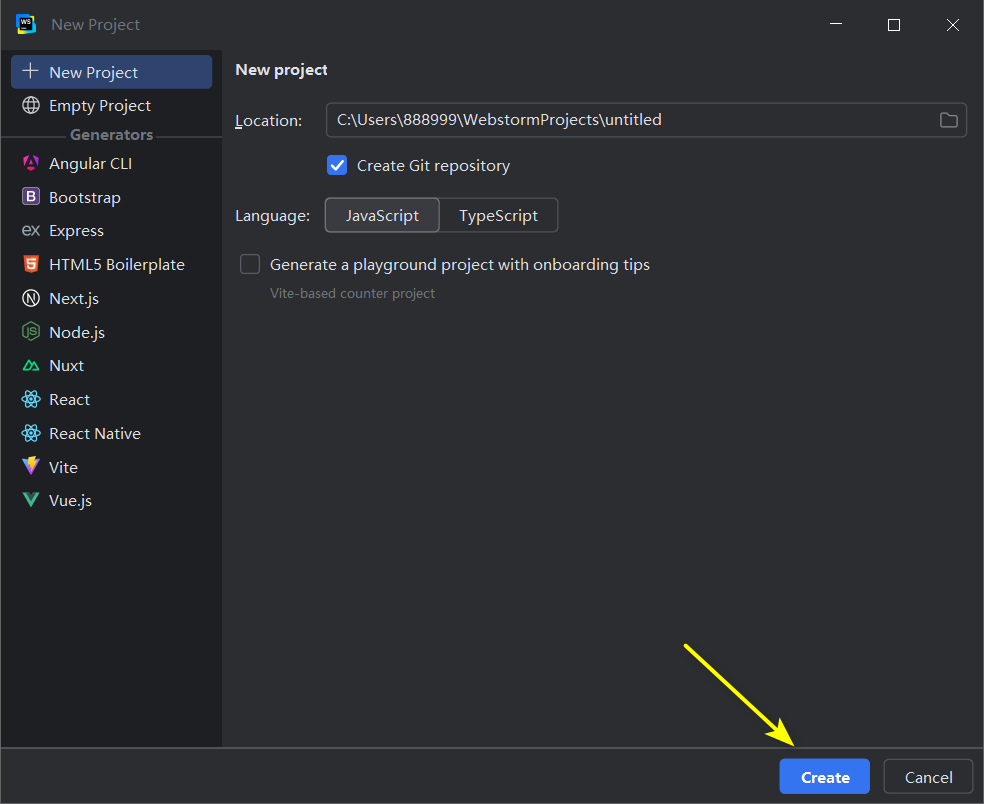
Task: Maximize the New Project window
Action: point(894,24)
